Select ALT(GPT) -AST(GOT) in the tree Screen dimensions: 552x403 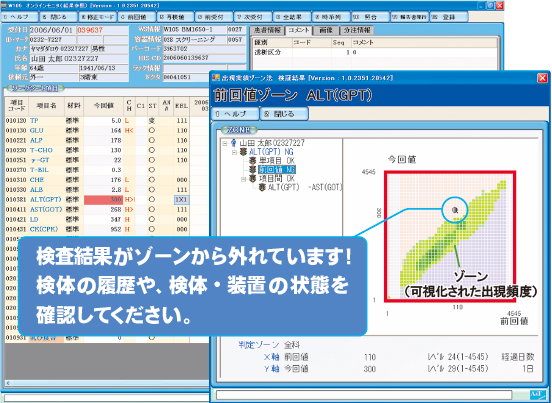point(305,187)
